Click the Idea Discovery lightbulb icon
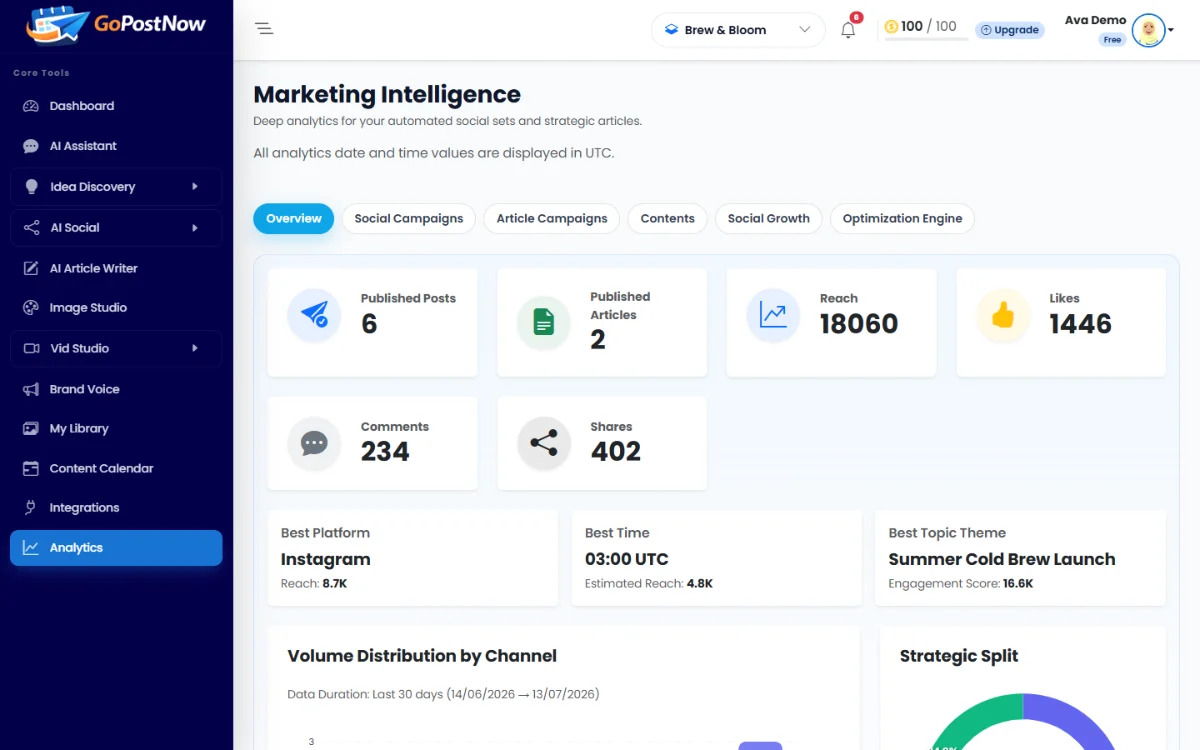This screenshot has height=750, width=1200. [x=31, y=187]
